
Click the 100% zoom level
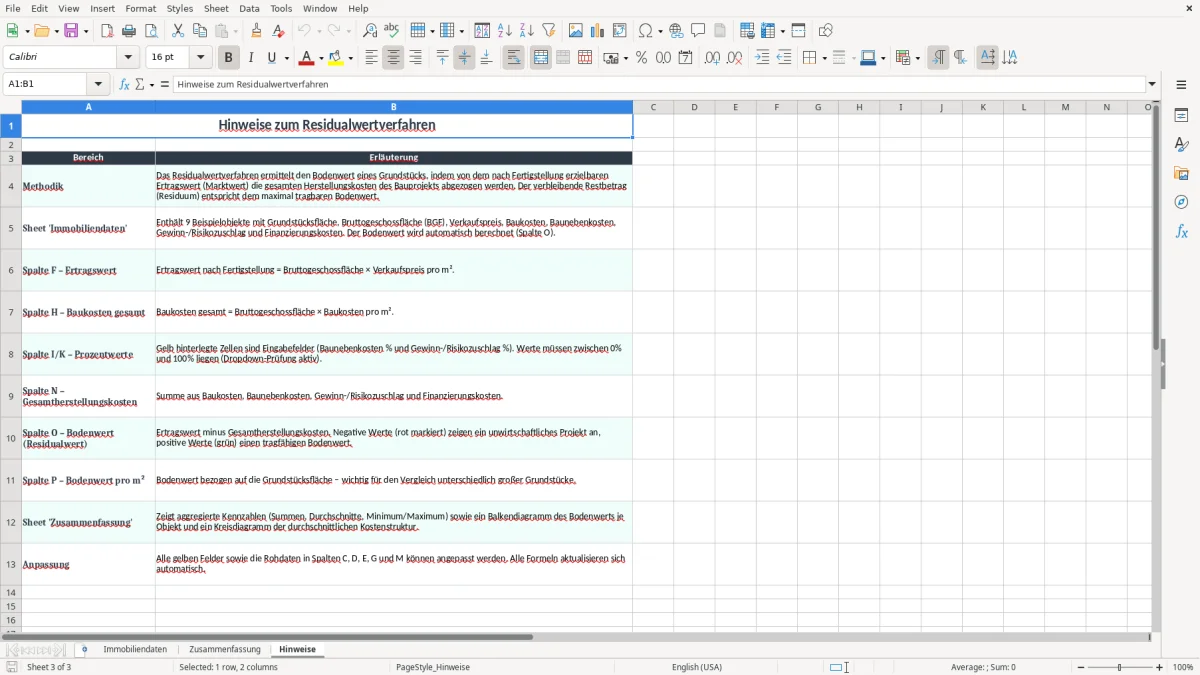pos(1183,667)
